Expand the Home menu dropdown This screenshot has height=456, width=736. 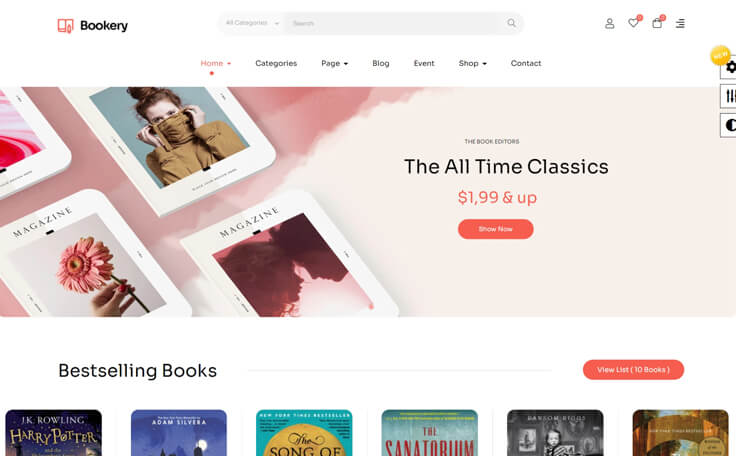tap(215, 63)
